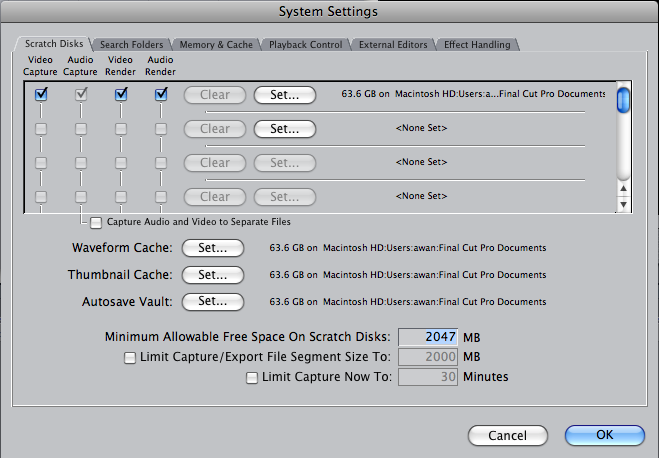Screen dimensions: 659x458
Task: Enable Audio Capture on second scratch disk row
Action: tap(81, 129)
